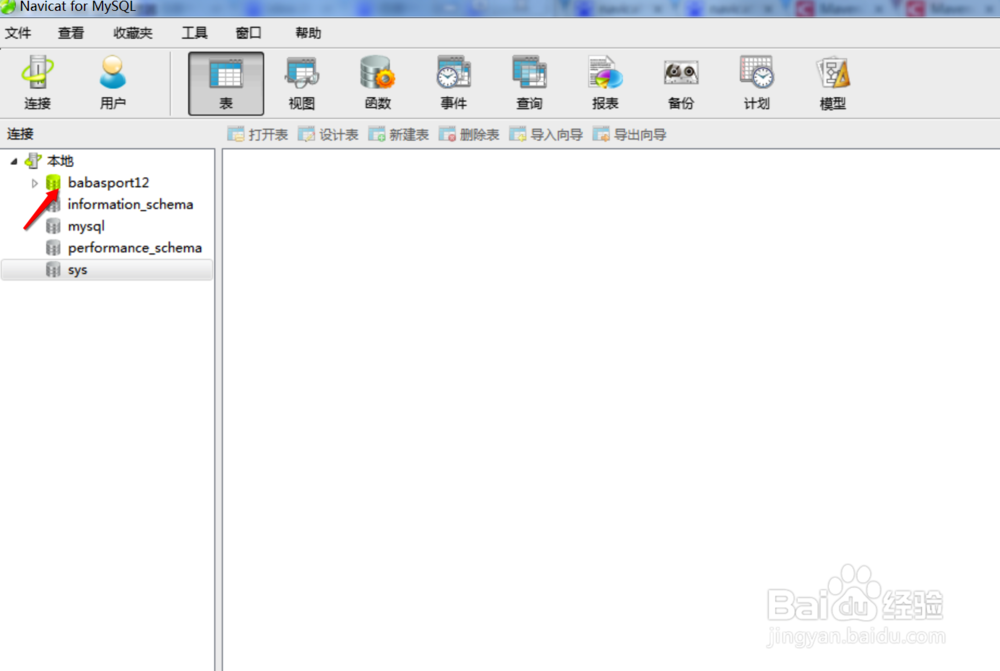Open the 窗口 (Window) menu
The height and width of the screenshot is (671, 1000).
[x=248, y=33]
